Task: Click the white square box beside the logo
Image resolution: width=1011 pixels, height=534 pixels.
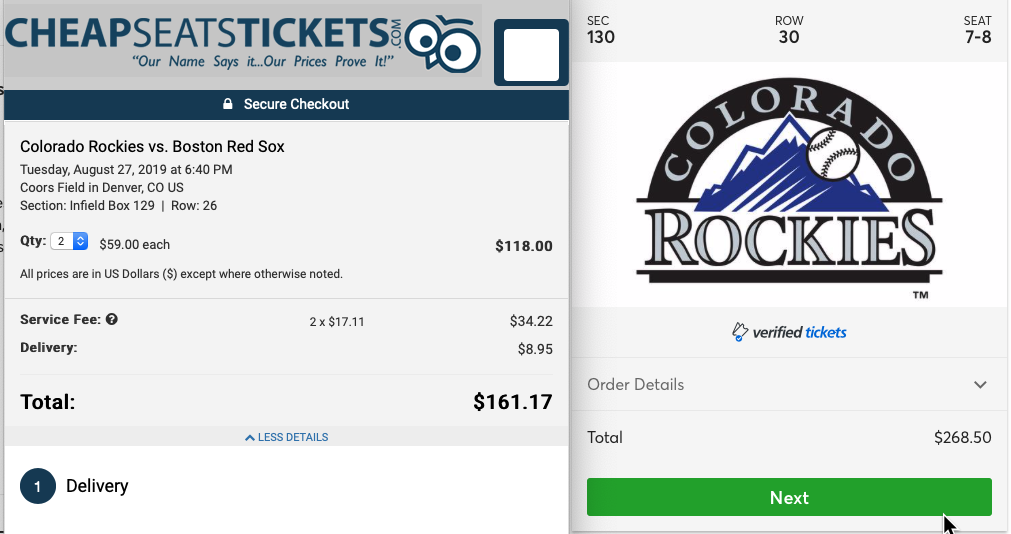Action: tap(531, 54)
